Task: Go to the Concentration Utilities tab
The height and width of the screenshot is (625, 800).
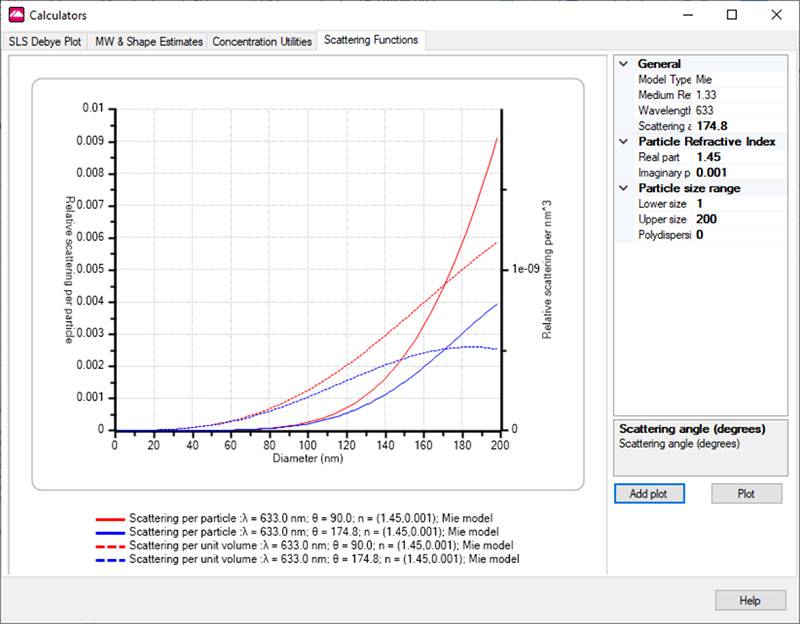Action: click(262, 42)
